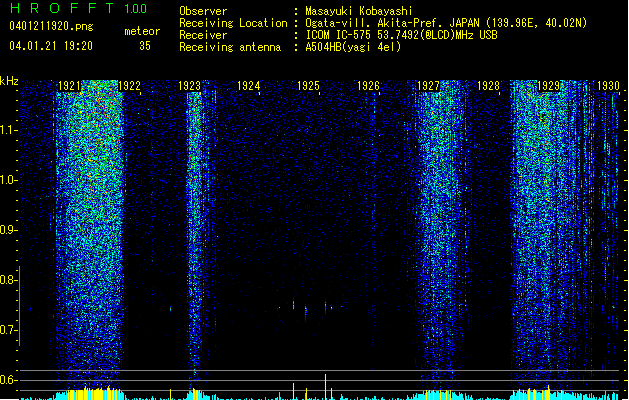Click the Receiver label

tap(203, 35)
